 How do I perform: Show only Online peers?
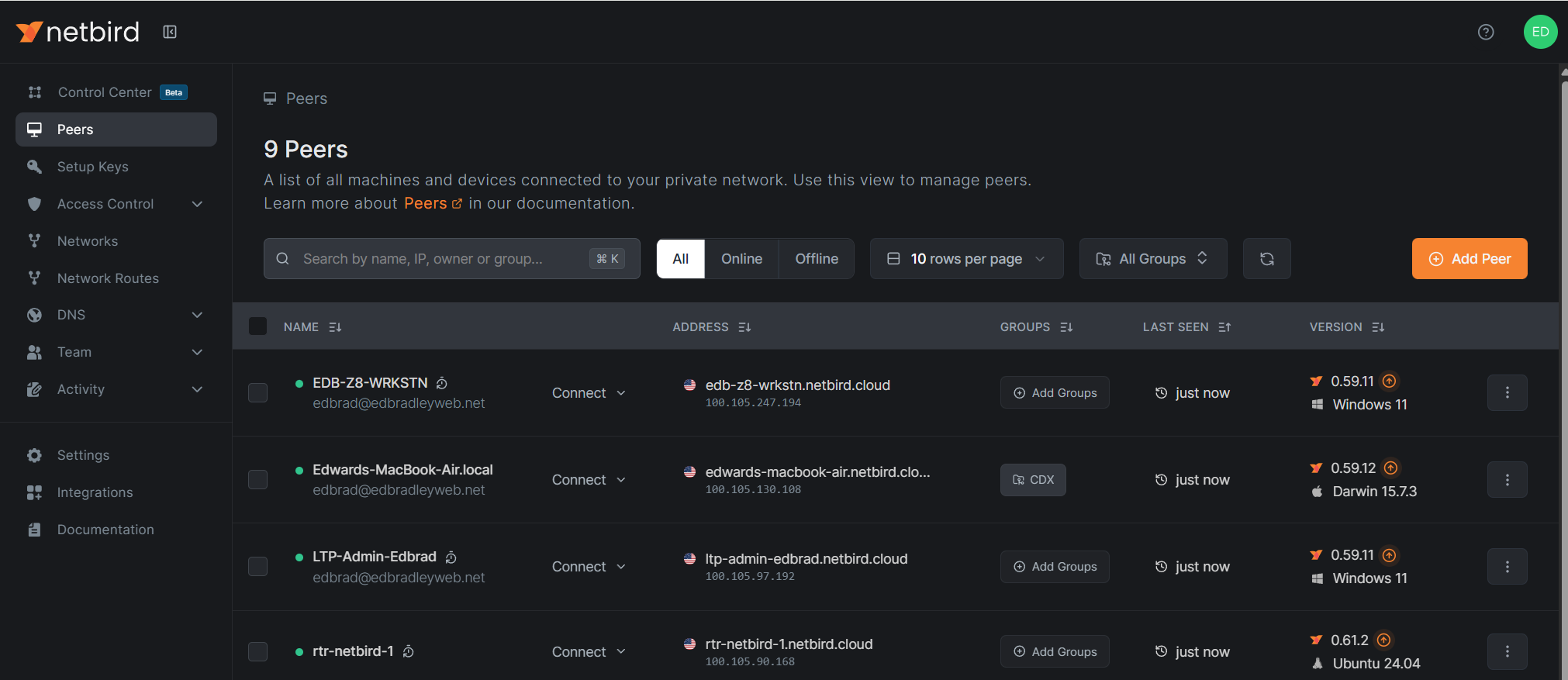[x=741, y=259]
